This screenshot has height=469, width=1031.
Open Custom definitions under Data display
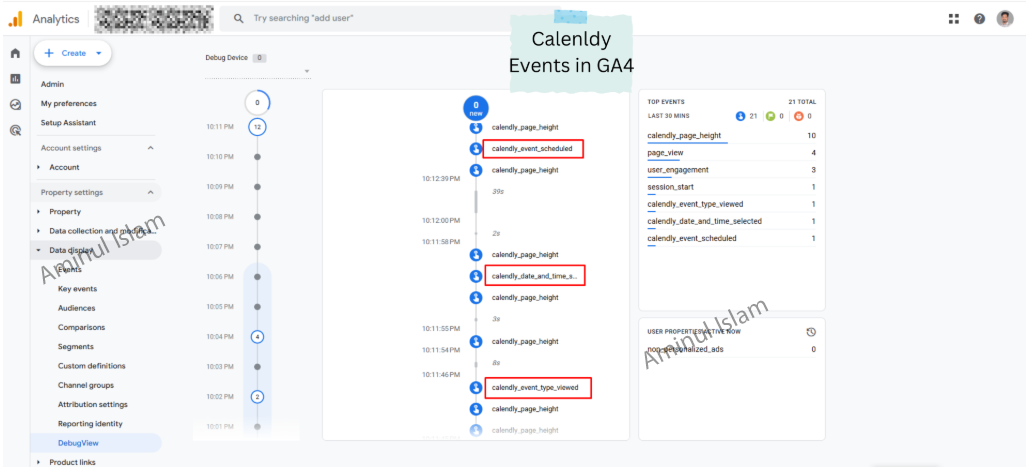[x=91, y=366]
